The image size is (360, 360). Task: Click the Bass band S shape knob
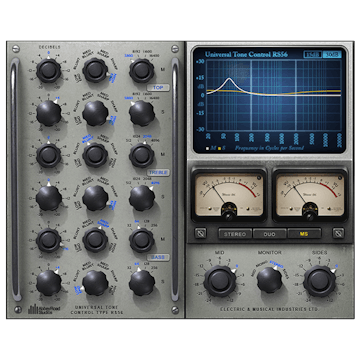95,283
